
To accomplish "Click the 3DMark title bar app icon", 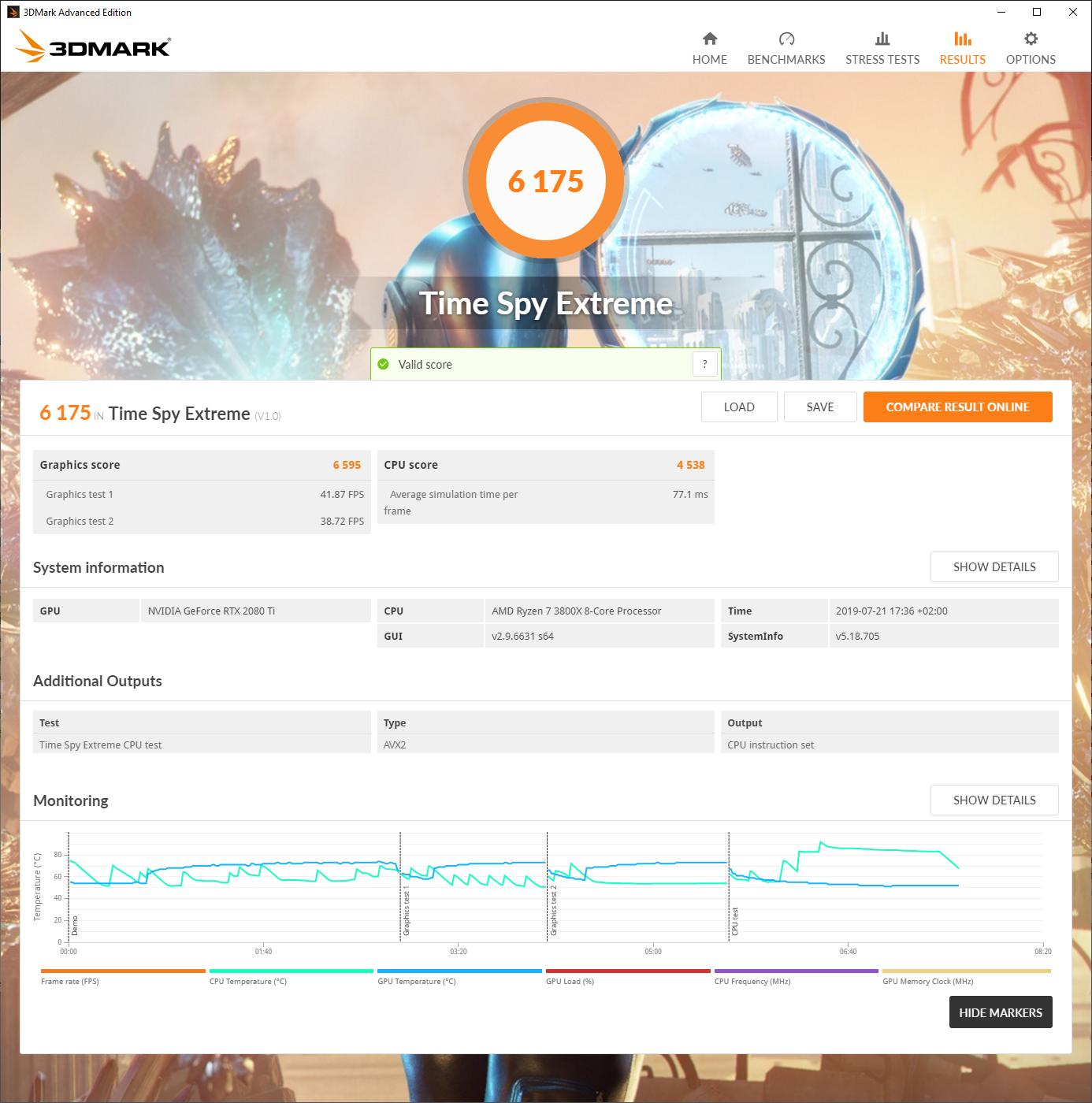I will click(x=13, y=12).
